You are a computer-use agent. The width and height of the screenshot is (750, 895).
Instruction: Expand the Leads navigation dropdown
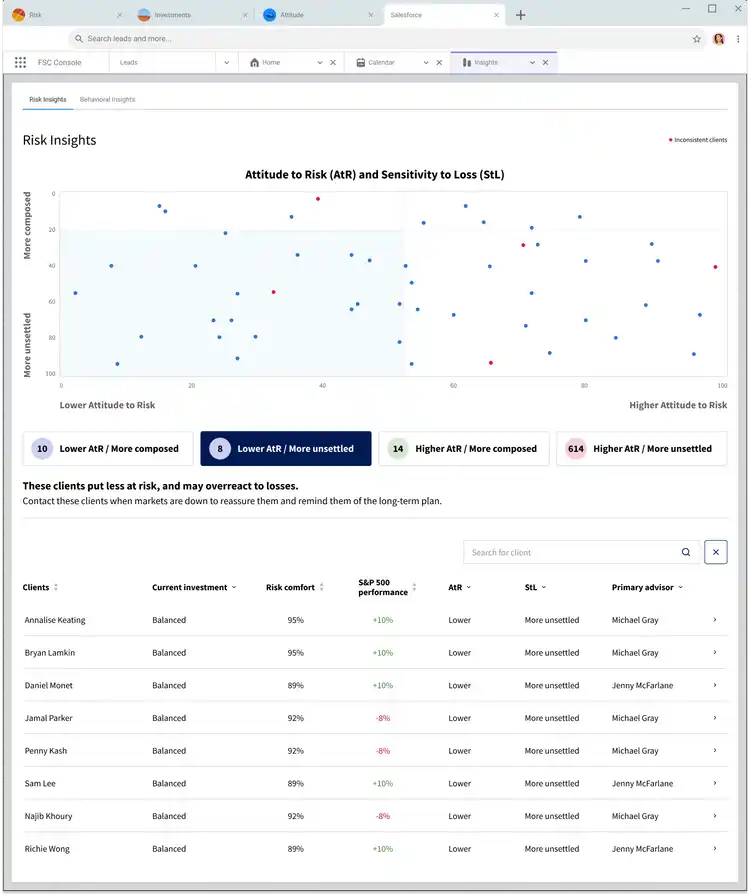click(227, 62)
